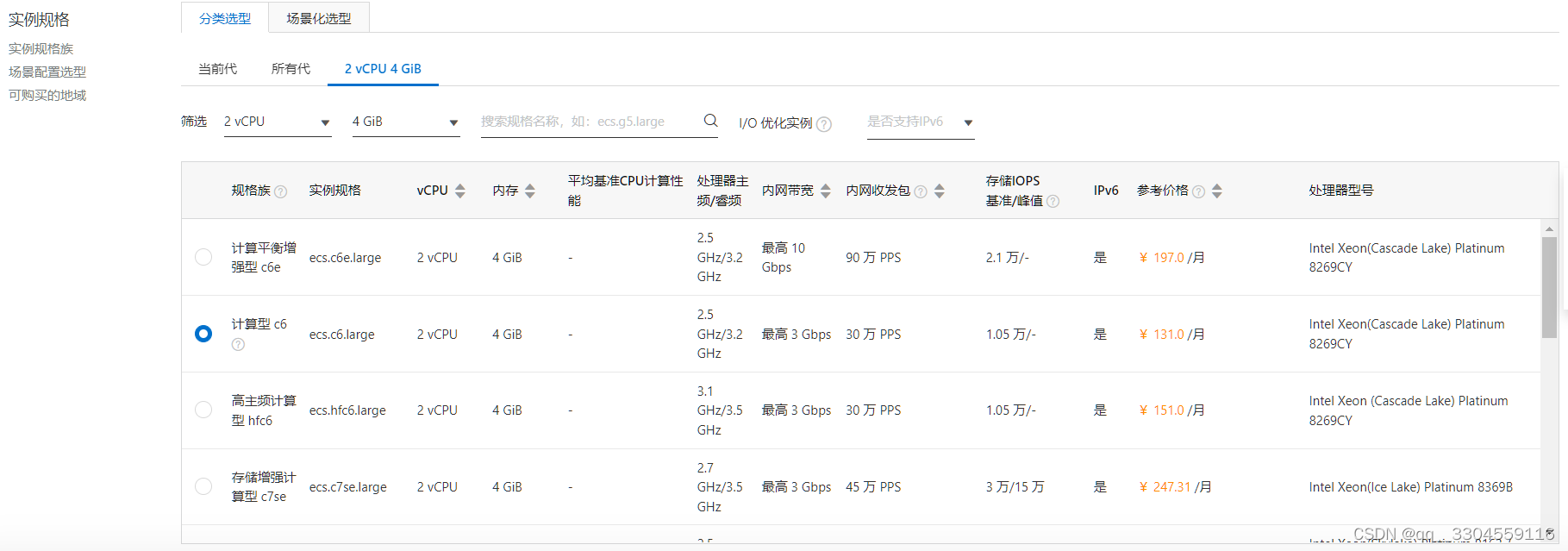Select the ecs.c6.large radio button

pyautogui.click(x=203, y=334)
